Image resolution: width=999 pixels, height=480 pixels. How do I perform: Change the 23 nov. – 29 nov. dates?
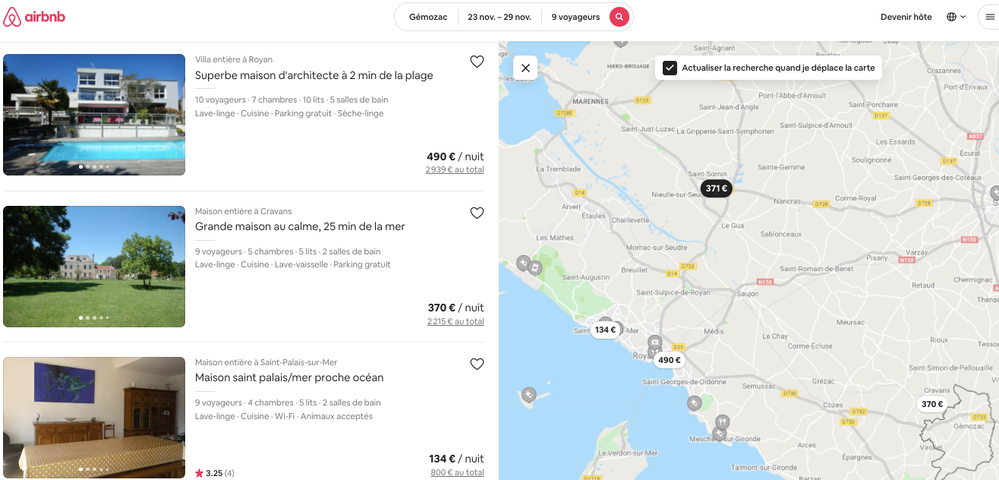tap(499, 17)
